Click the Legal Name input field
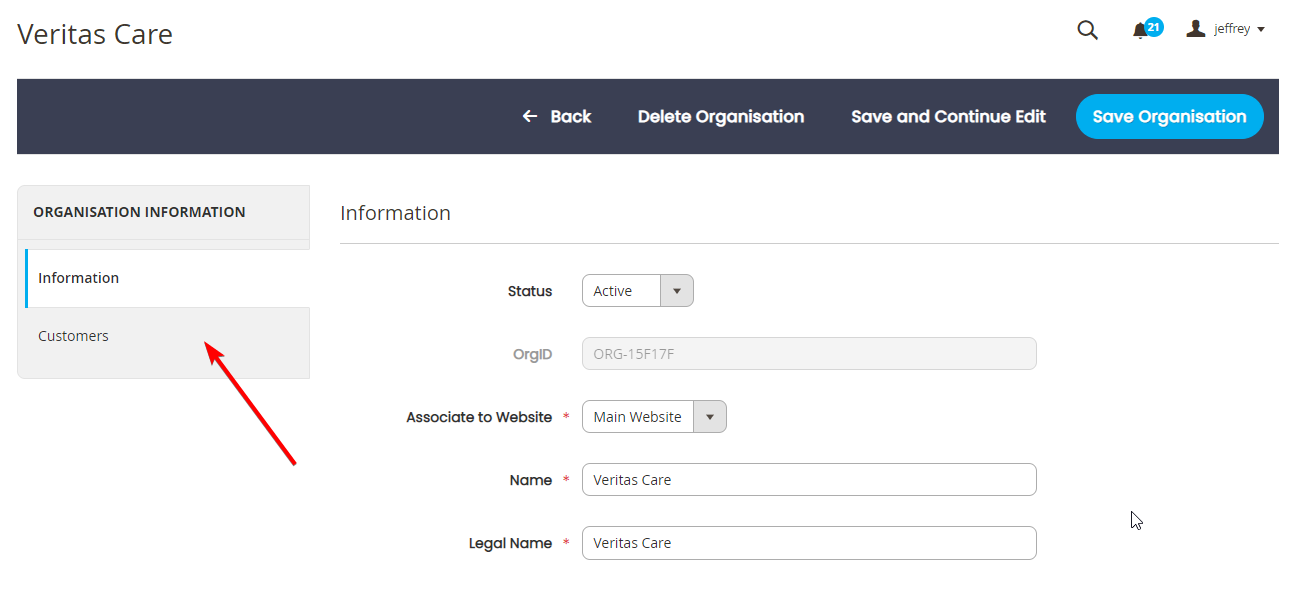Screen dimensions: 1297x590 809,543
